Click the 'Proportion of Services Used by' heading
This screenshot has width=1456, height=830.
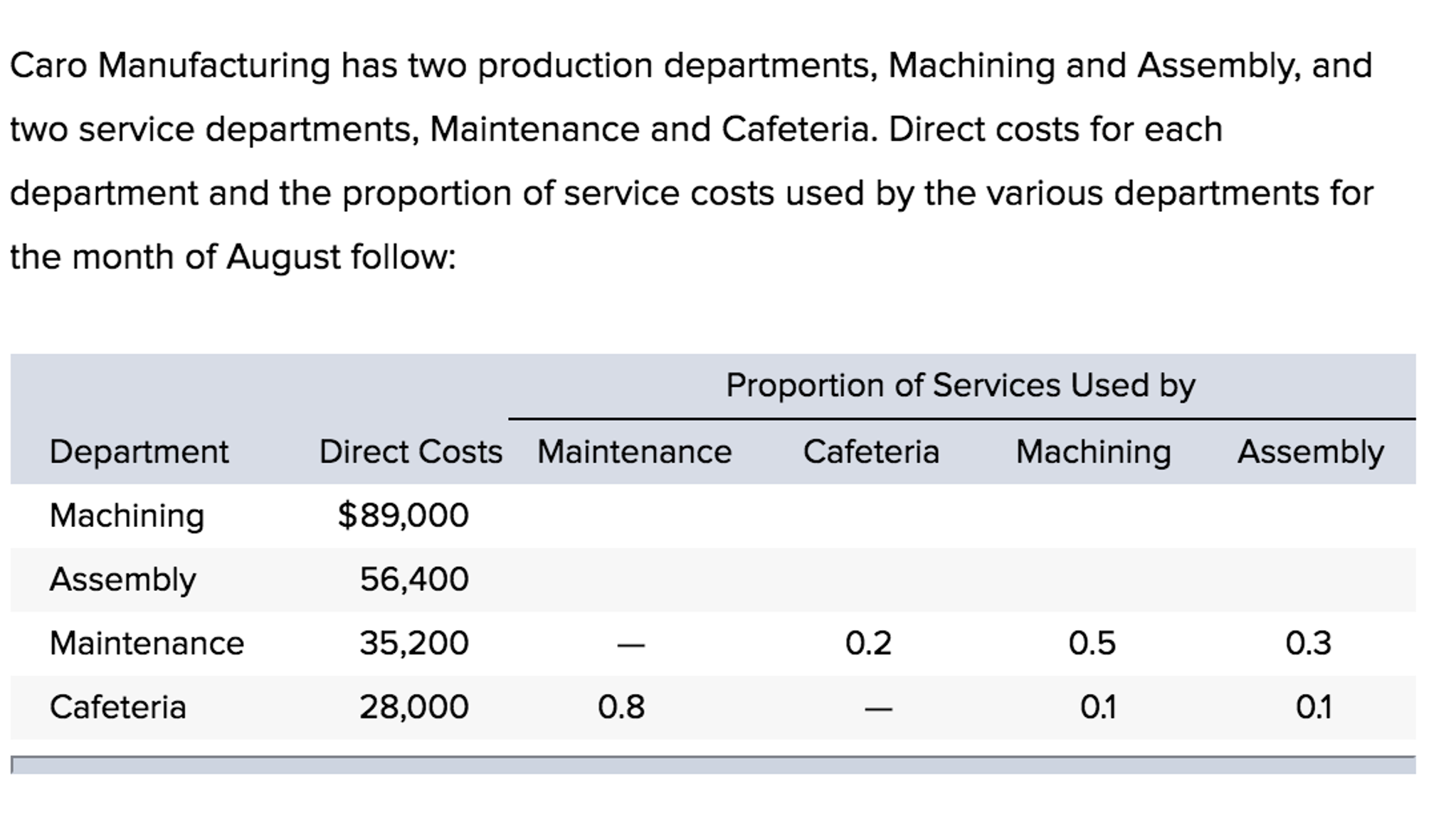[x=961, y=385]
